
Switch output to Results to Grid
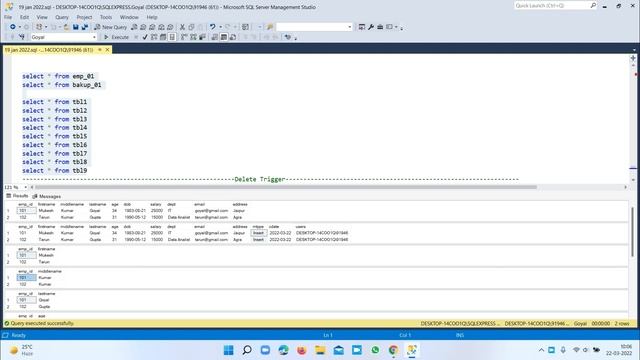[224, 37]
